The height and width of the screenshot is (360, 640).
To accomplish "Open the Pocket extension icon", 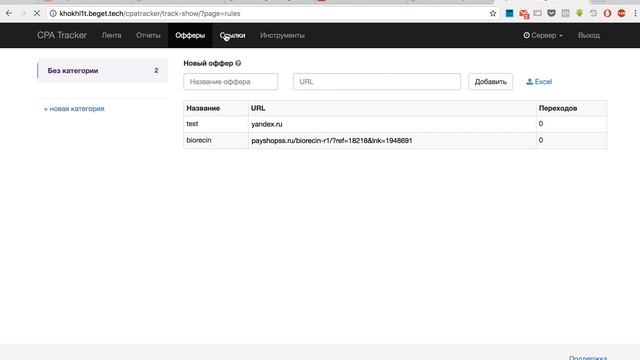I will pyautogui.click(x=551, y=13).
